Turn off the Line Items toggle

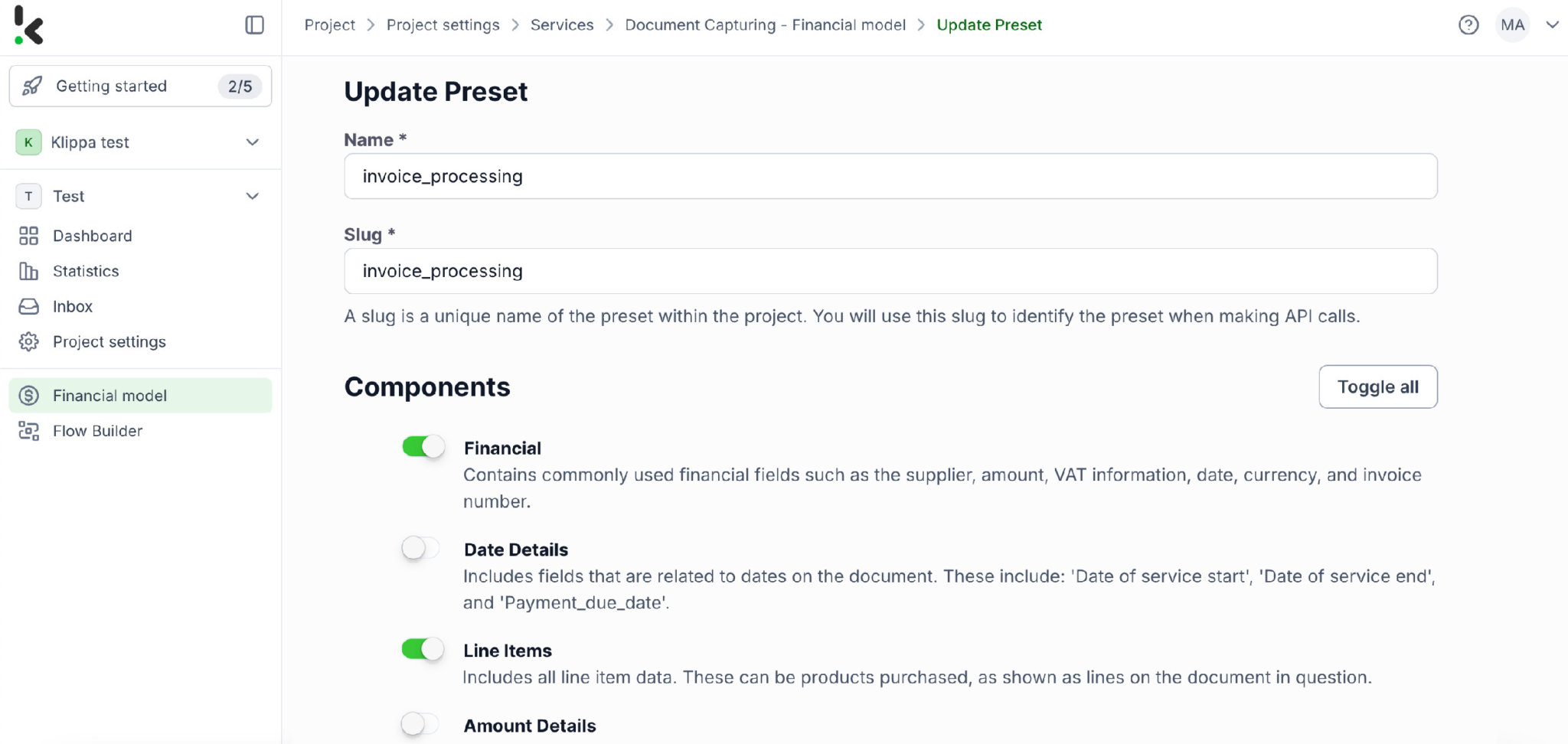click(422, 649)
